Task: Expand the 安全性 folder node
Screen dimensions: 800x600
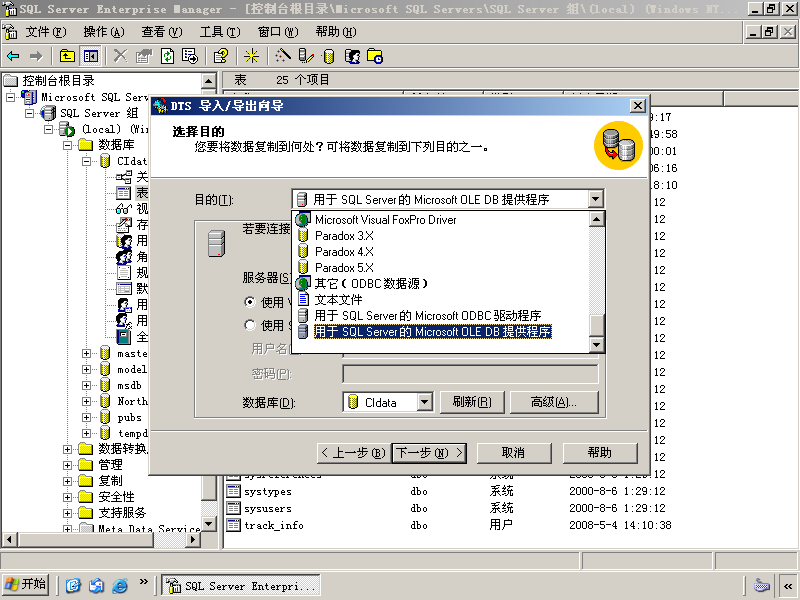Action: click(67, 497)
